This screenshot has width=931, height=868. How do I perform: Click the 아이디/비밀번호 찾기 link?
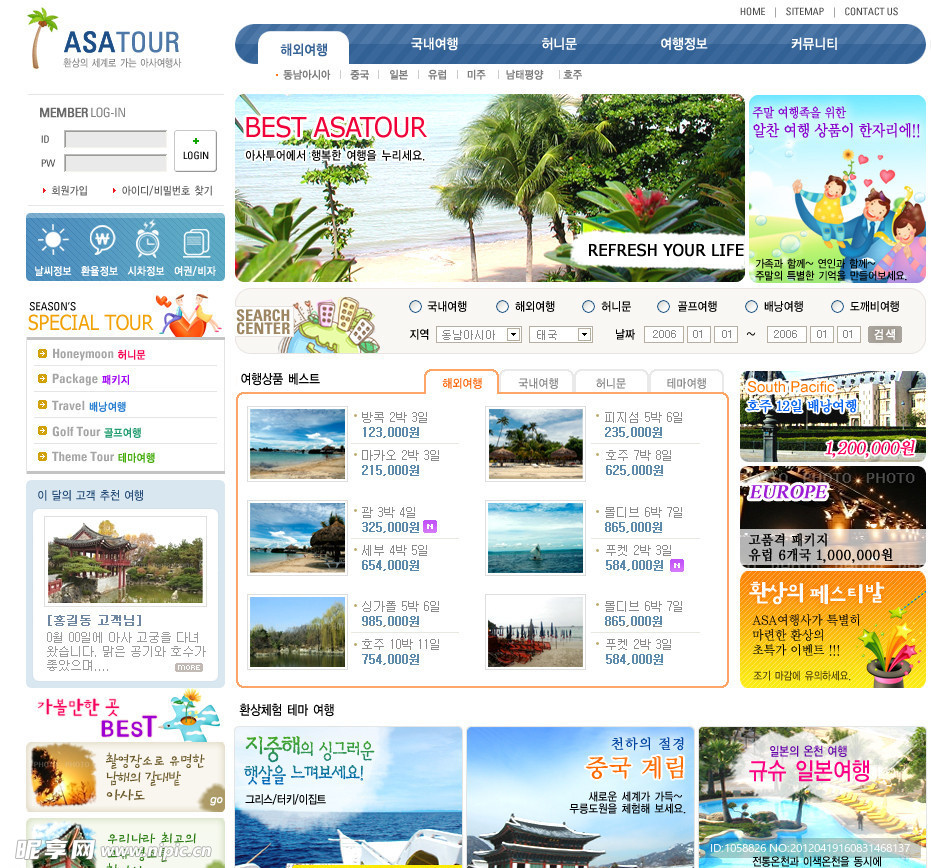[167, 190]
